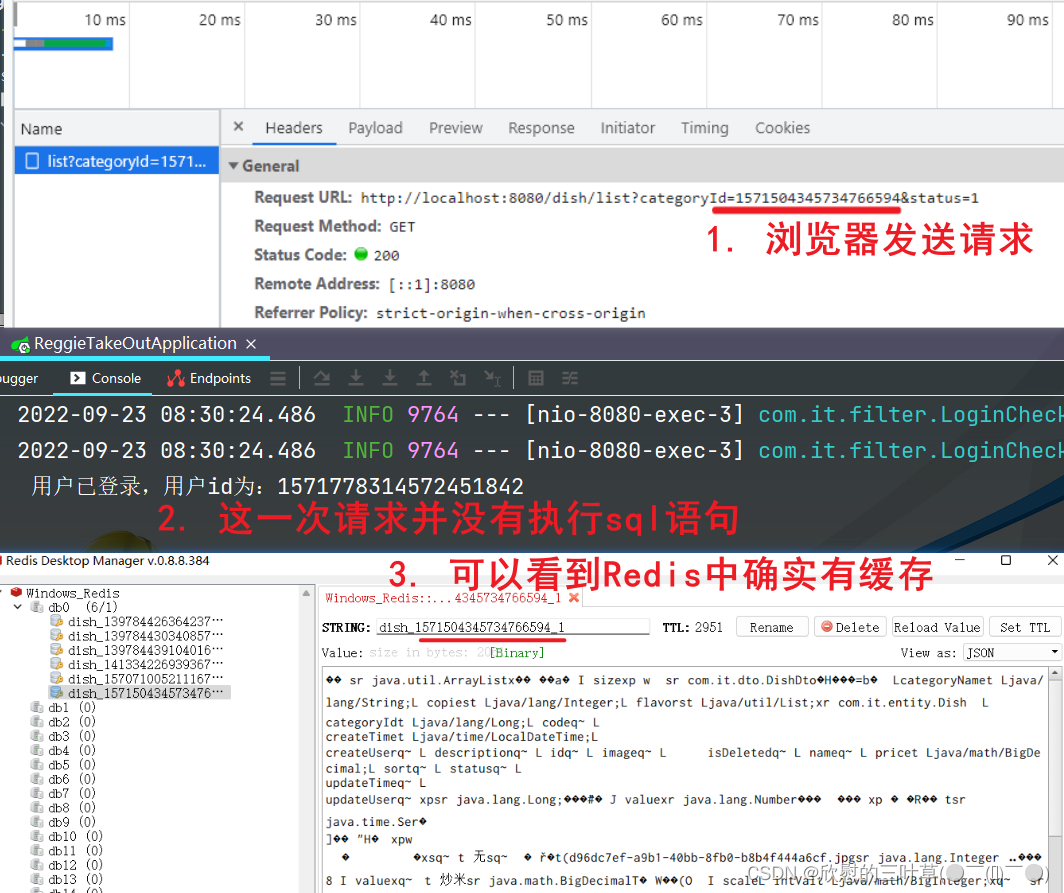1064x893 pixels.
Task: Select the list?categoryId=1571 request row
Action: 117,162
